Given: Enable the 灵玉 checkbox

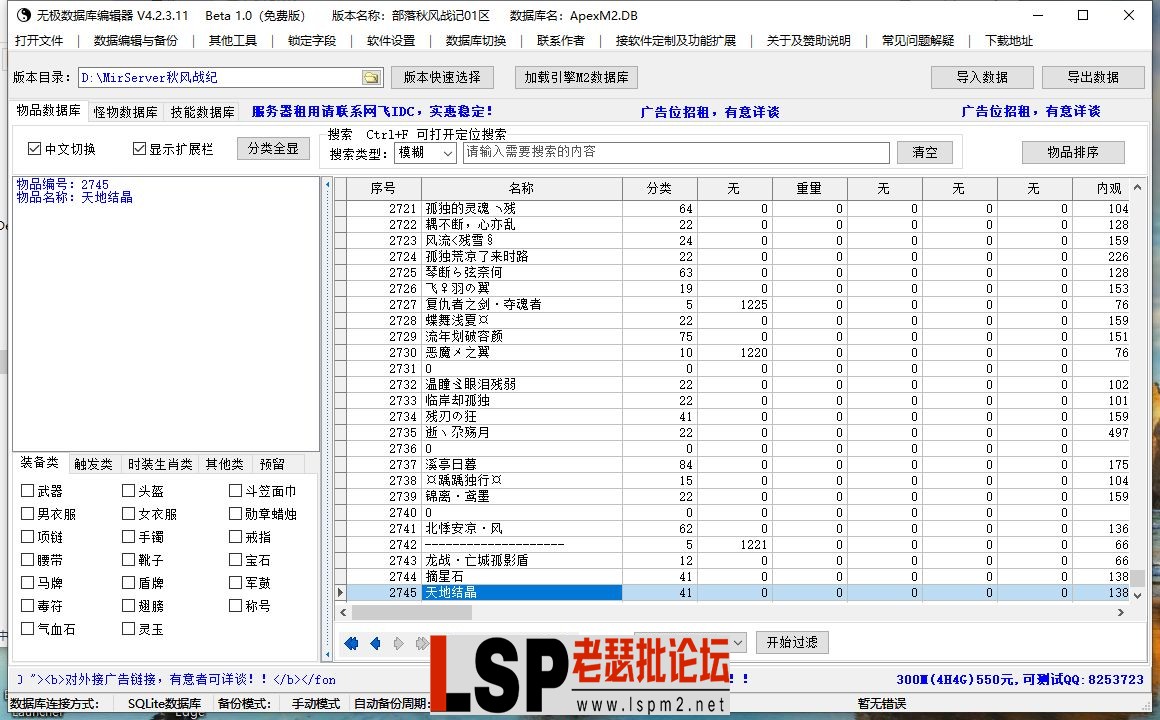Looking at the screenshot, I should tap(128, 628).
